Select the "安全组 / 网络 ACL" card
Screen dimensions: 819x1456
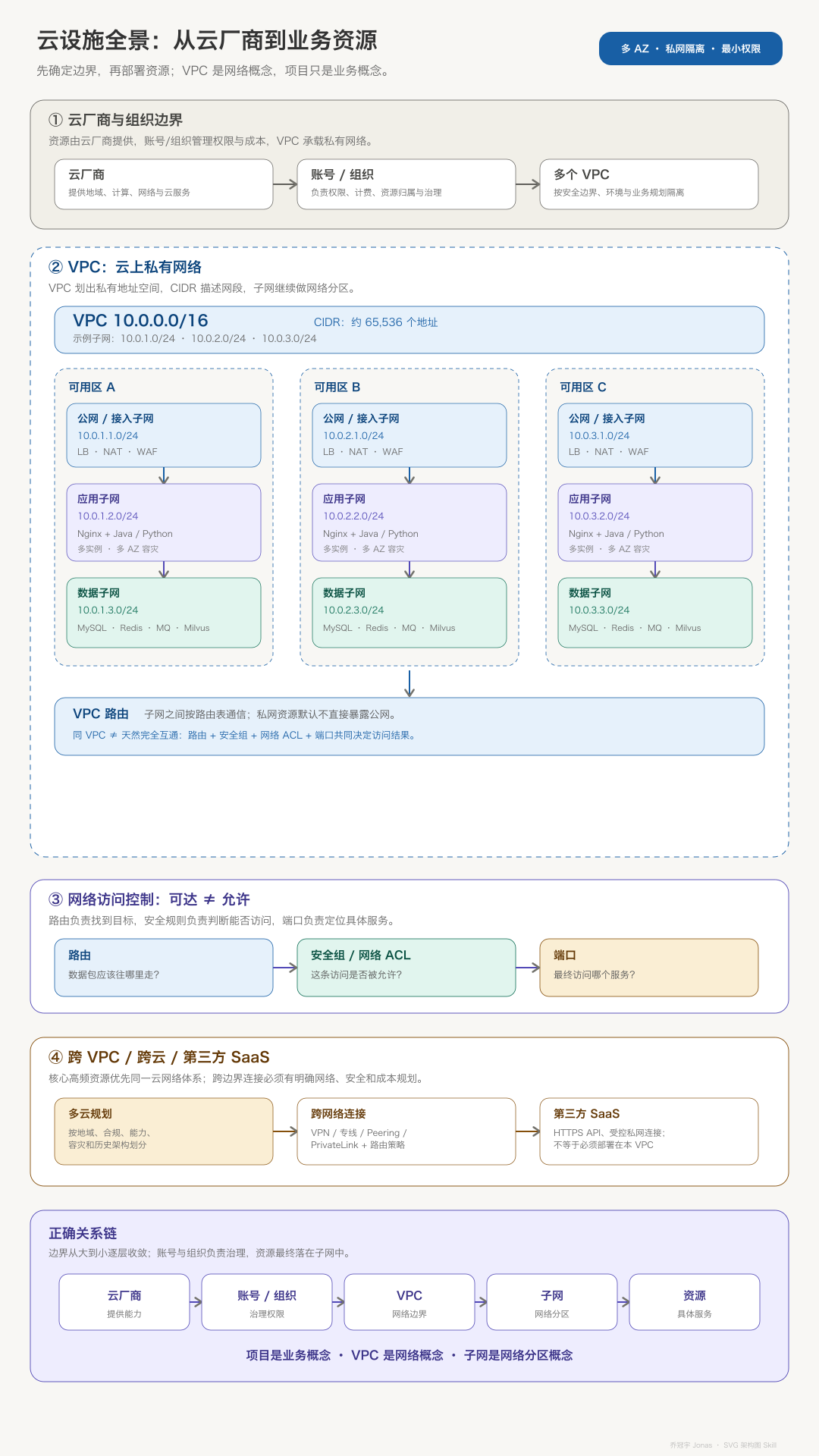[x=406, y=968]
